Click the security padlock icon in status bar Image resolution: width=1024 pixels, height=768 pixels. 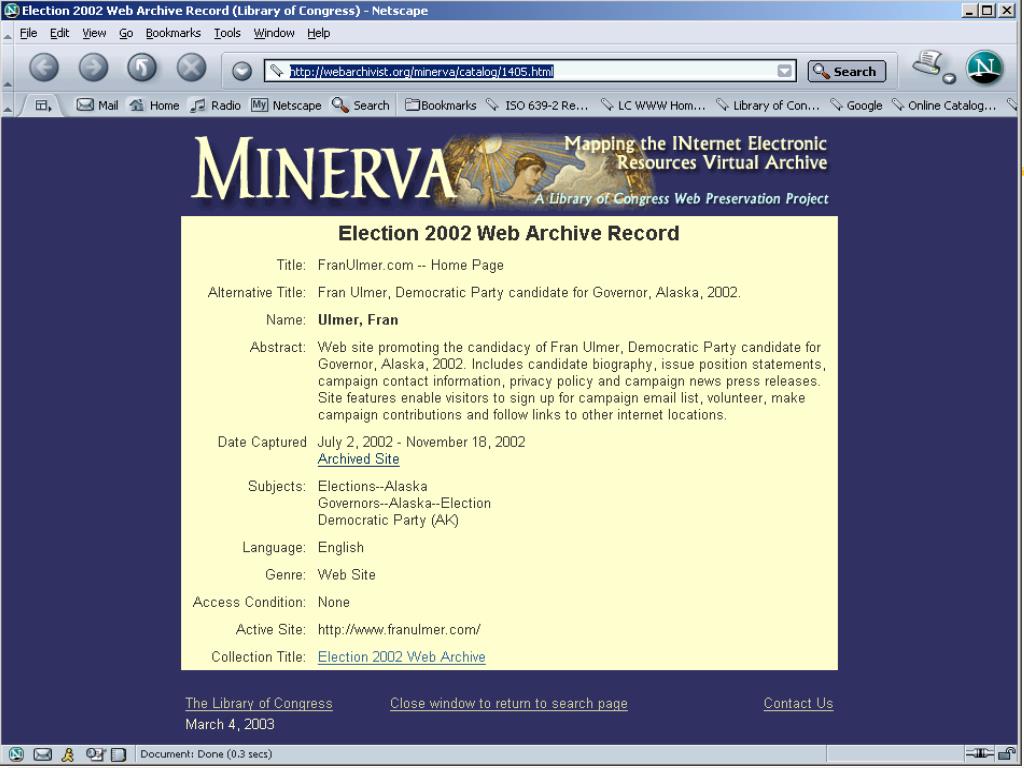coord(1006,754)
